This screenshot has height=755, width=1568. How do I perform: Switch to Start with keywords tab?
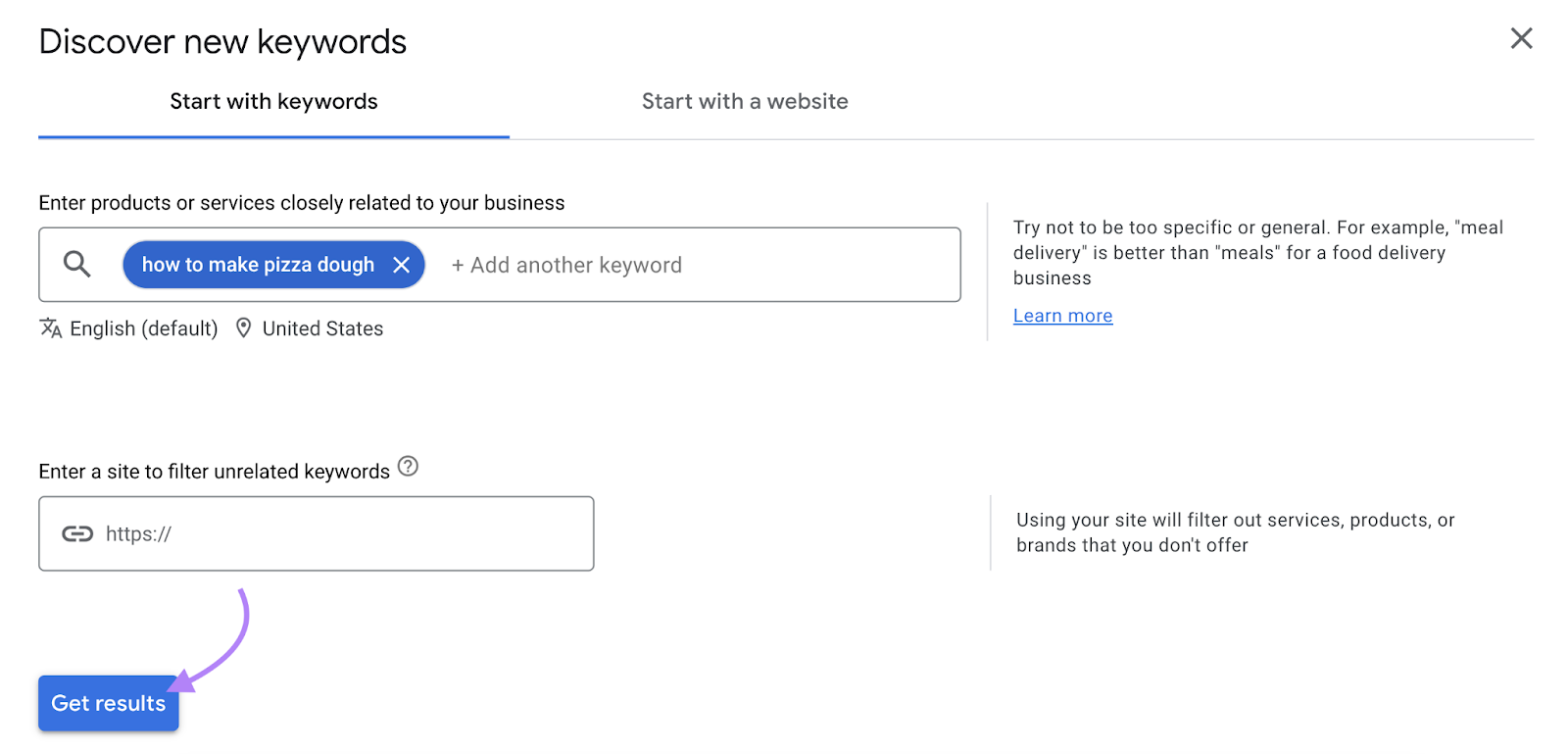[x=273, y=102]
